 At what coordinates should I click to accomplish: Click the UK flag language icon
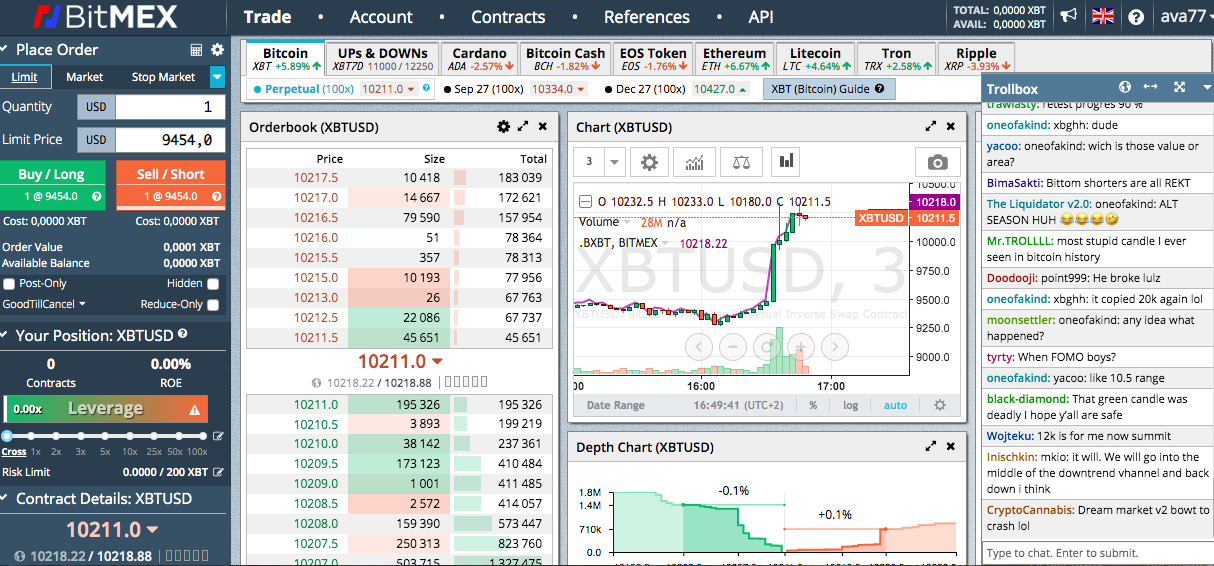pyautogui.click(x=1103, y=16)
